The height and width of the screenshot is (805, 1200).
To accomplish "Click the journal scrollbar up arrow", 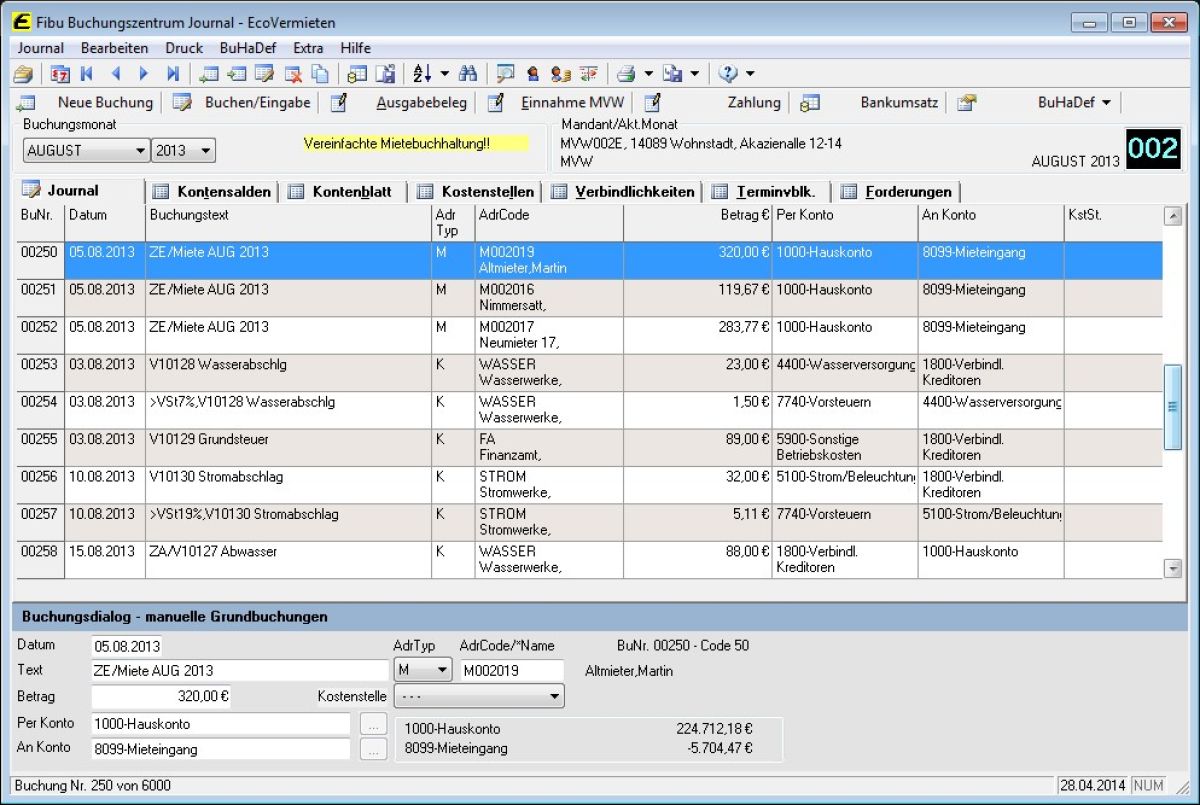I will [1173, 216].
